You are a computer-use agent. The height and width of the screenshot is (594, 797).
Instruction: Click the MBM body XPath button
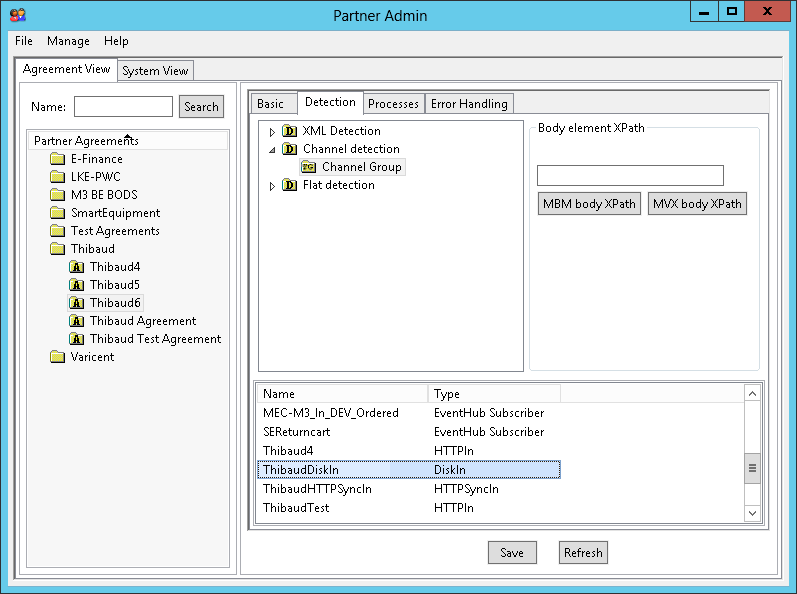click(x=589, y=204)
